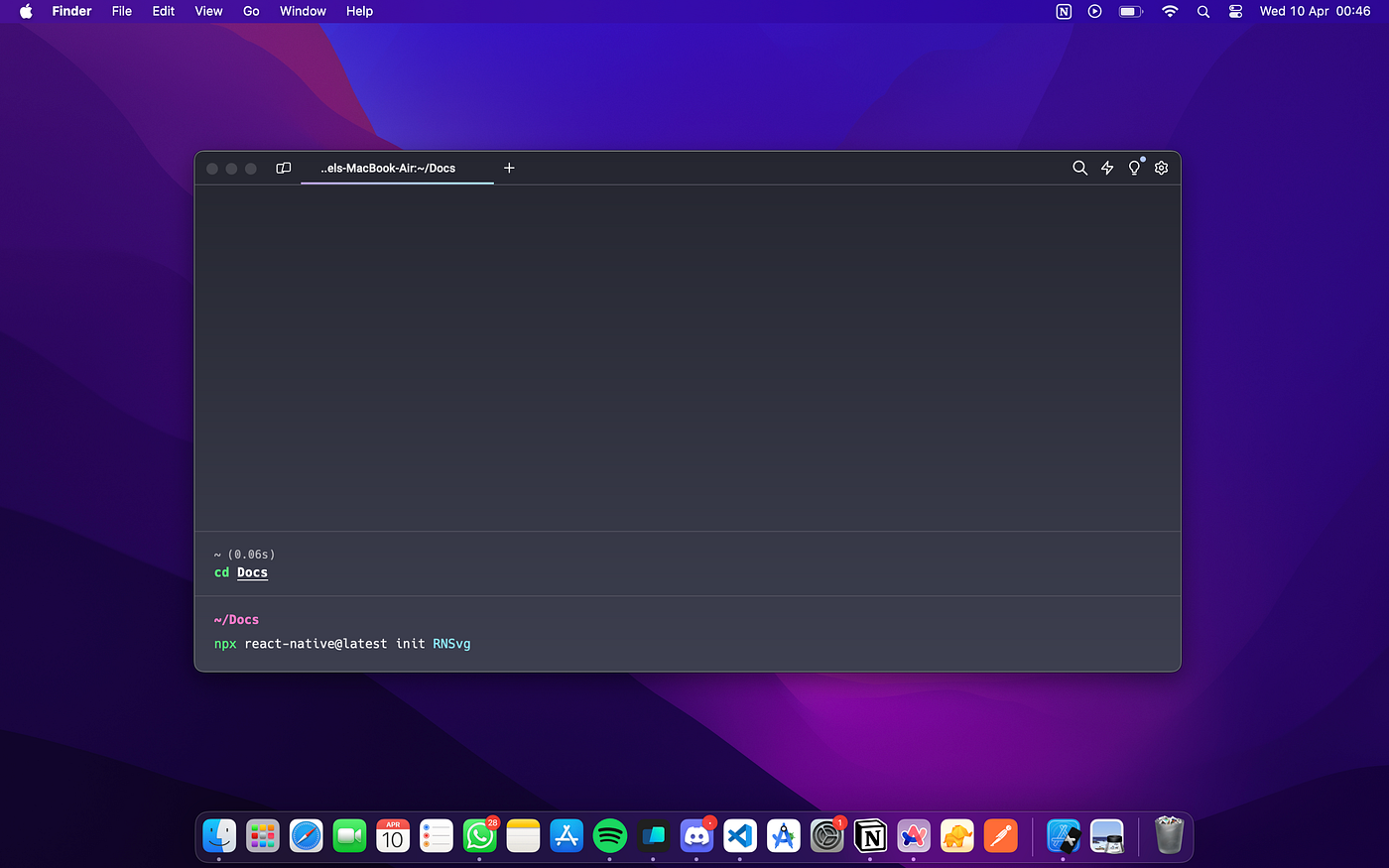Open the Trash in the dock
This screenshot has width=1389, height=868.
coord(1170,836)
